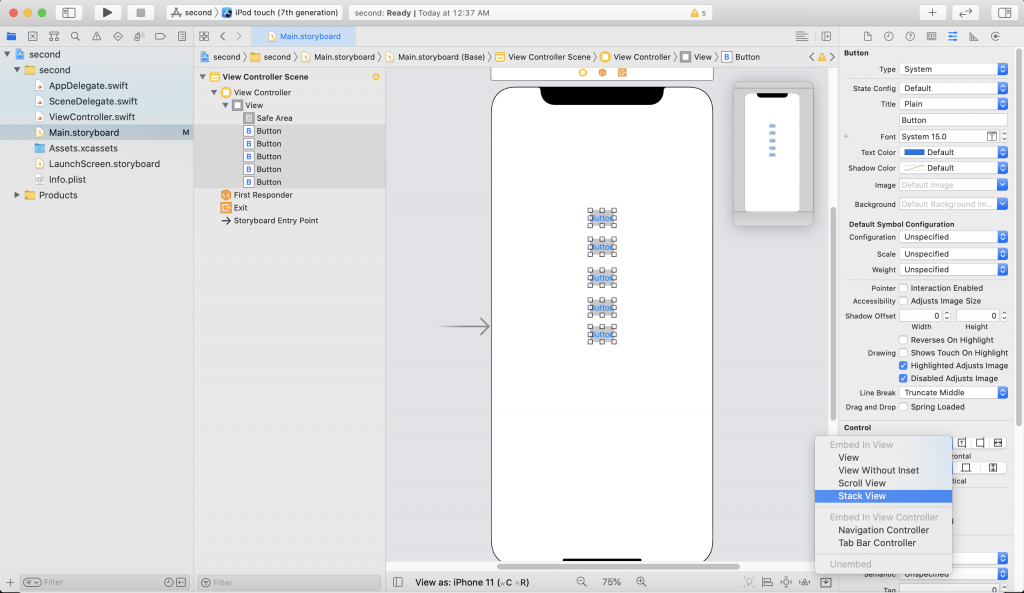
Task: Show the History inspector
Action: point(888,37)
